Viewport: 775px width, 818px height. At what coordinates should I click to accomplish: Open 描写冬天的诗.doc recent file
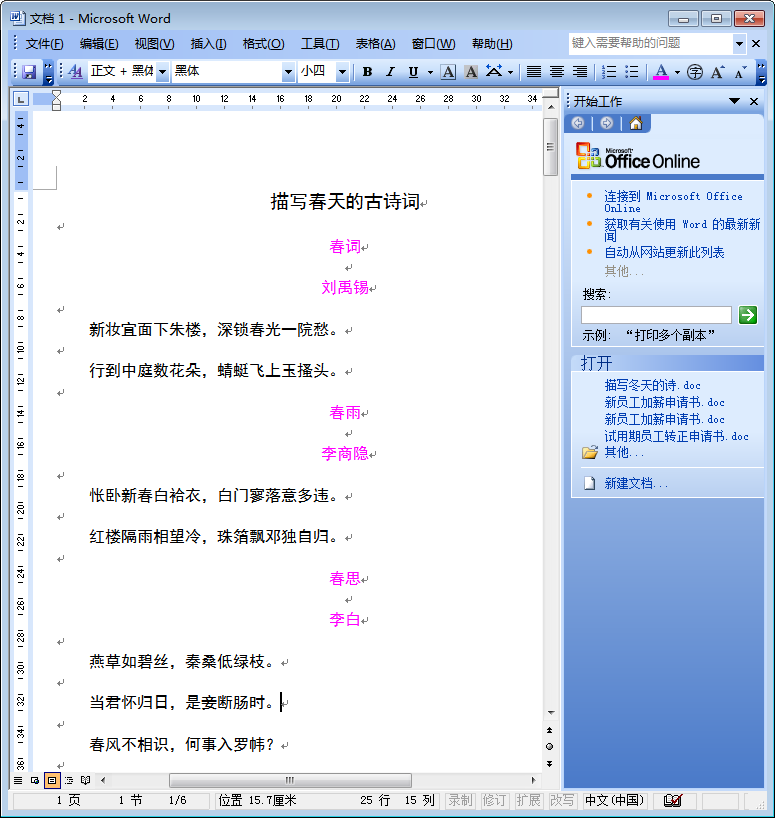point(652,385)
